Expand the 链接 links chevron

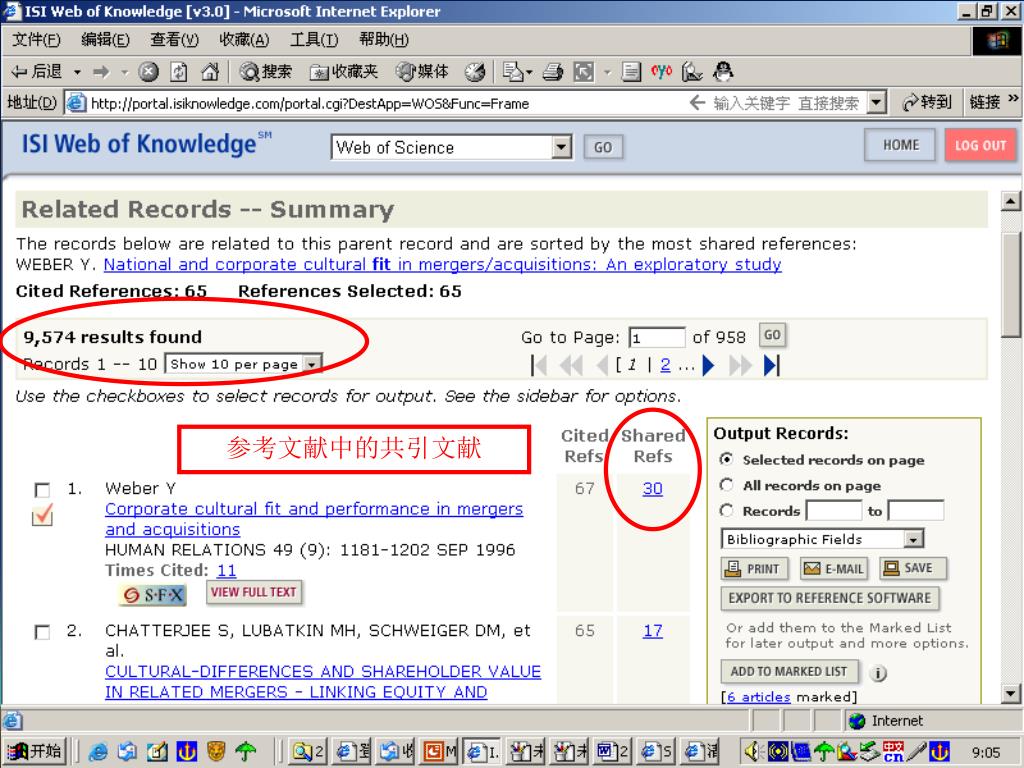(1013, 99)
